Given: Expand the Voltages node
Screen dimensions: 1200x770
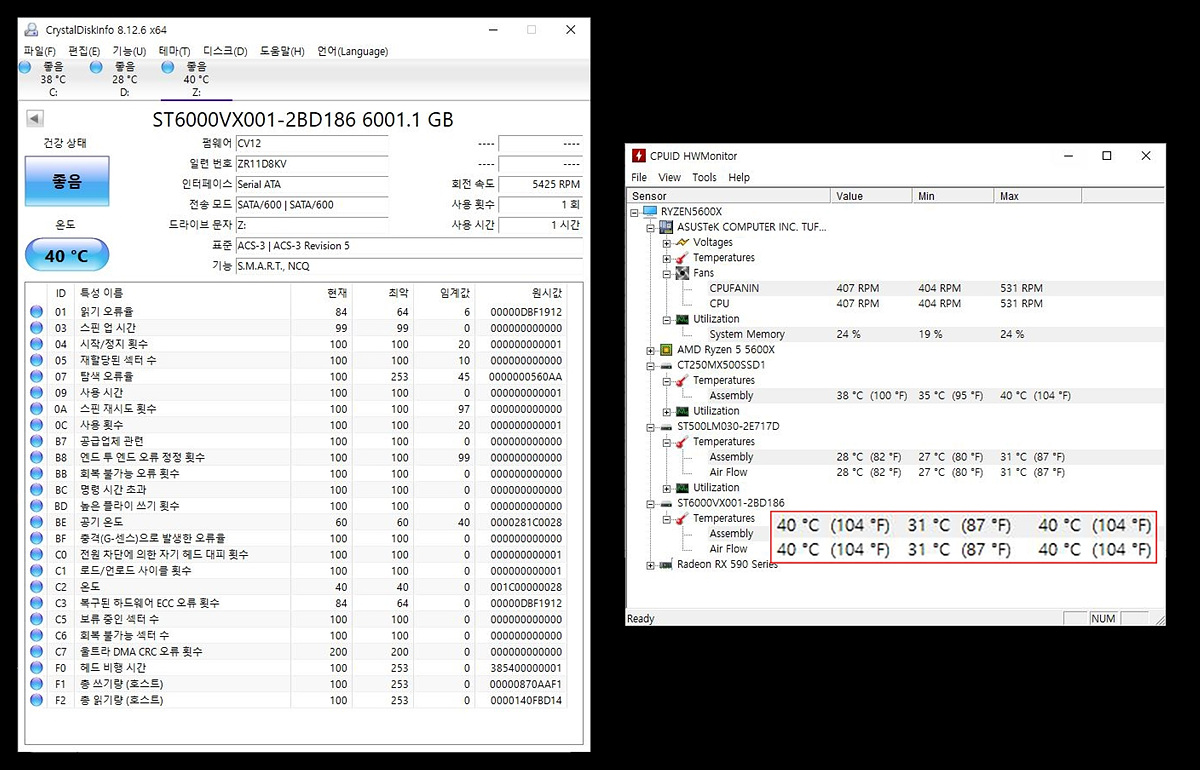Looking at the screenshot, I should (667, 243).
